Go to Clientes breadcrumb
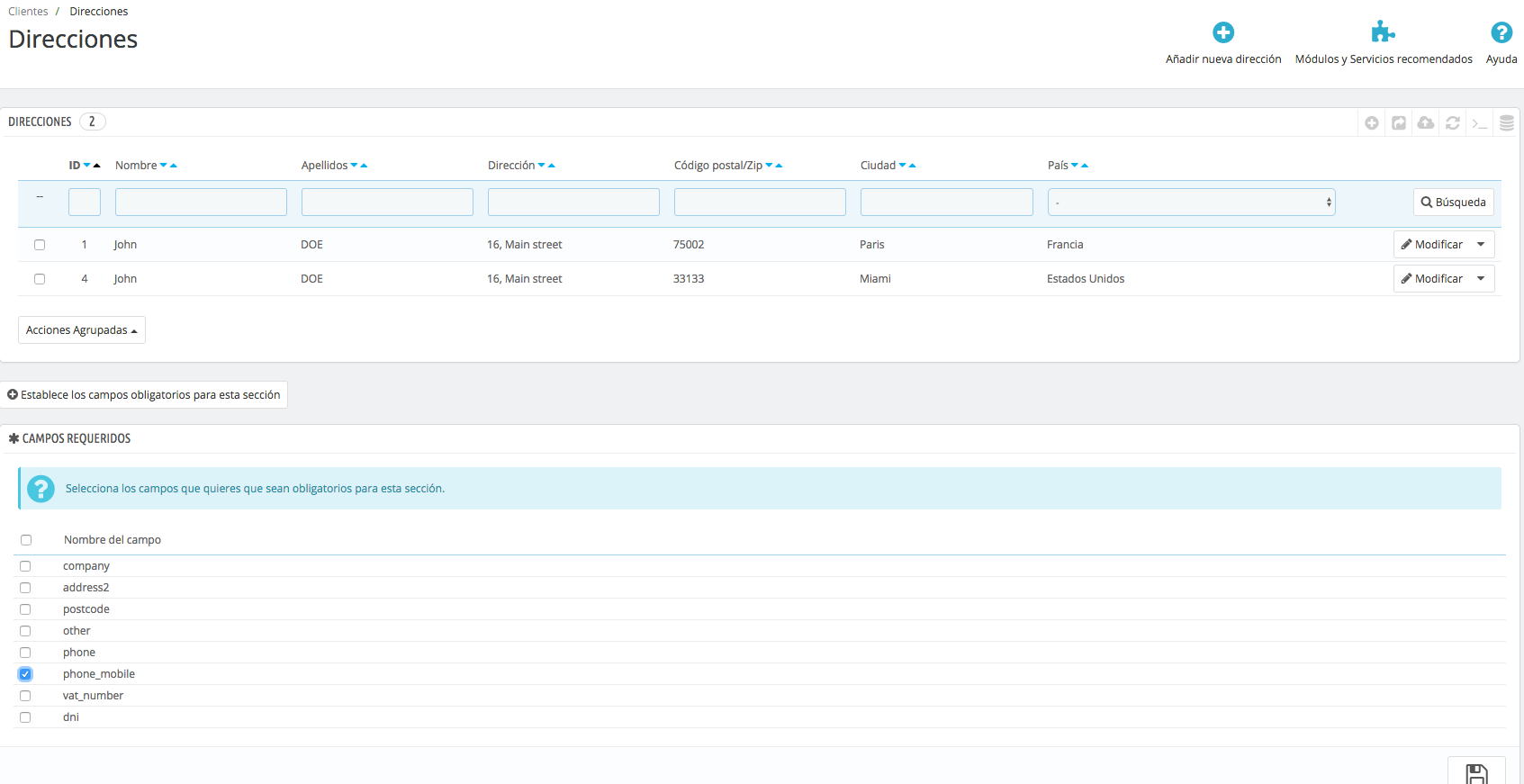 pyautogui.click(x=28, y=12)
